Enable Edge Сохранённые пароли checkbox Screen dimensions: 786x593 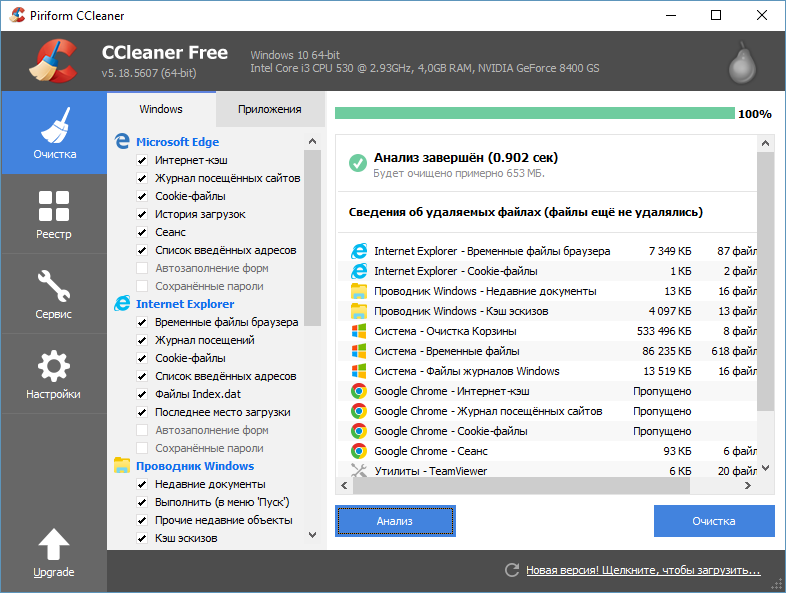(x=142, y=286)
